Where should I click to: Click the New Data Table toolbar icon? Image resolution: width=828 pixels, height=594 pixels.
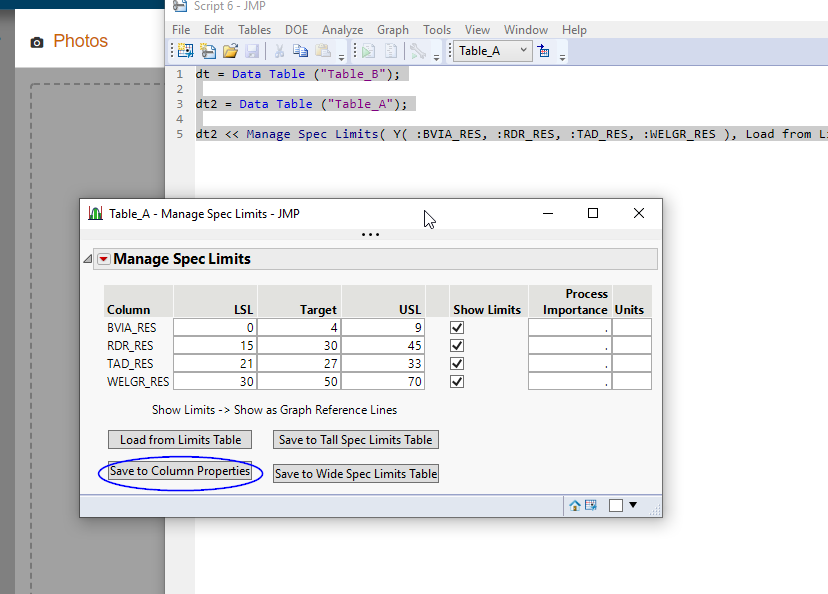point(185,51)
